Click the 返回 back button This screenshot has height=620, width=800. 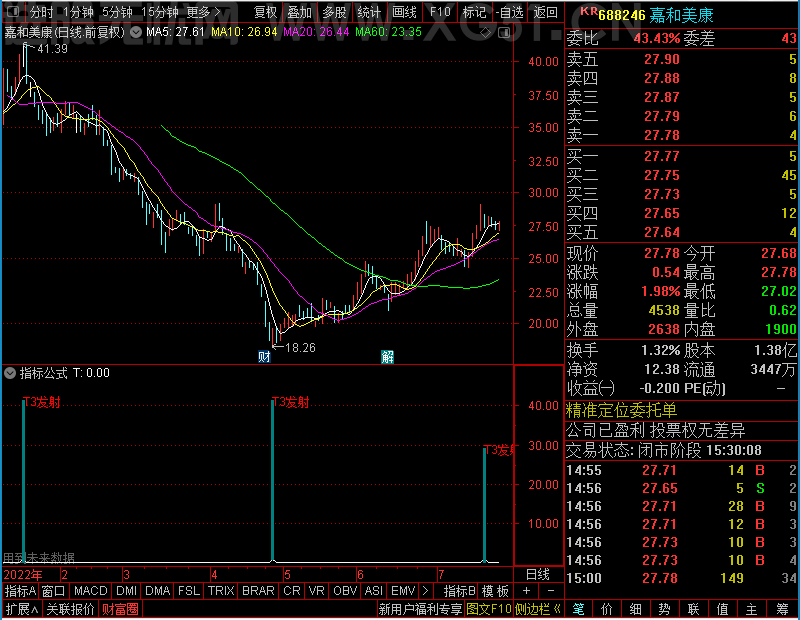pyautogui.click(x=545, y=12)
